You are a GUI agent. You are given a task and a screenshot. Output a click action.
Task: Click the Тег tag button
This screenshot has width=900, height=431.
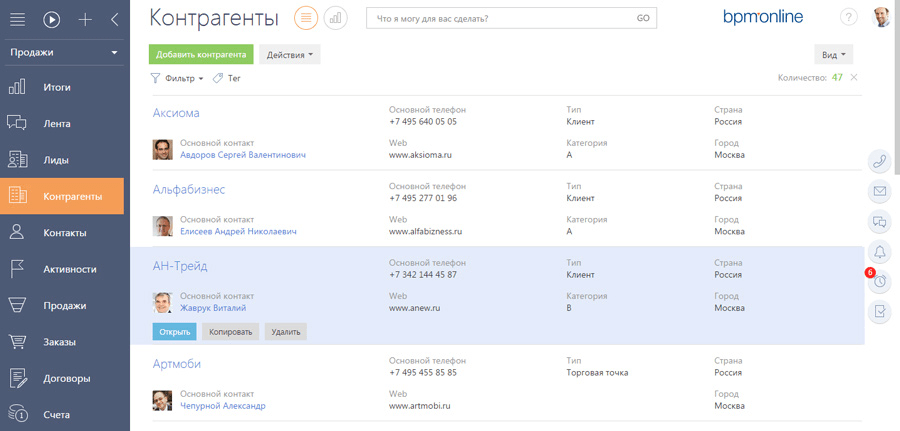(227, 79)
